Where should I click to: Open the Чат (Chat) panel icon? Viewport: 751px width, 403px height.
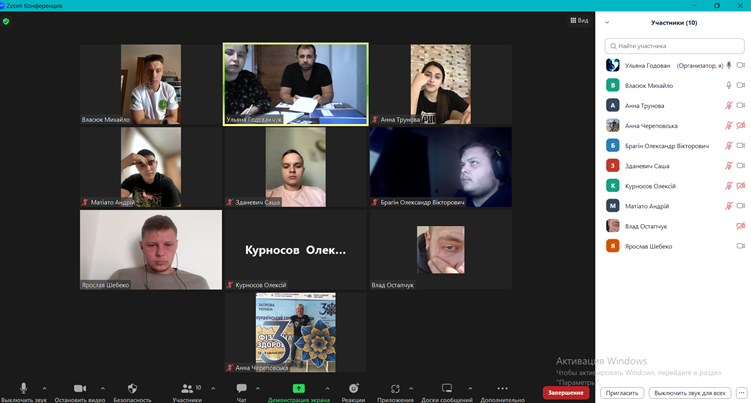241,388
